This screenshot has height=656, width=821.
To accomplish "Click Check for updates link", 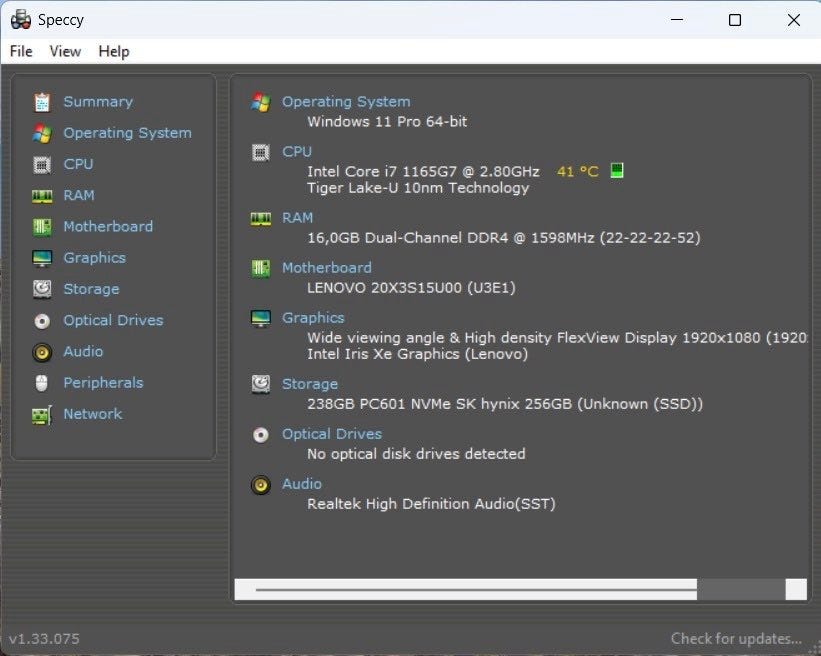I will tap(736, 638).
